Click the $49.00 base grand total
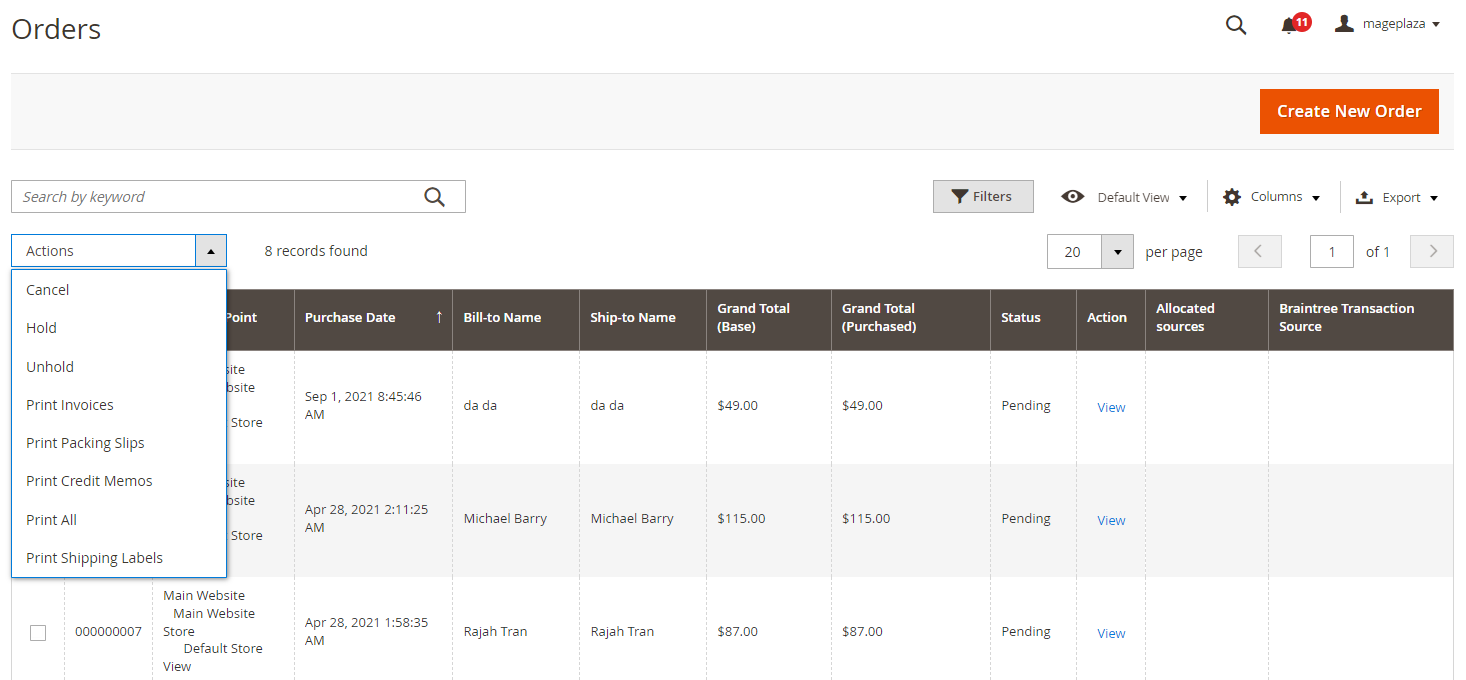Image resolution: width=1466 pixels, height=680 pixels. (737, 405)
